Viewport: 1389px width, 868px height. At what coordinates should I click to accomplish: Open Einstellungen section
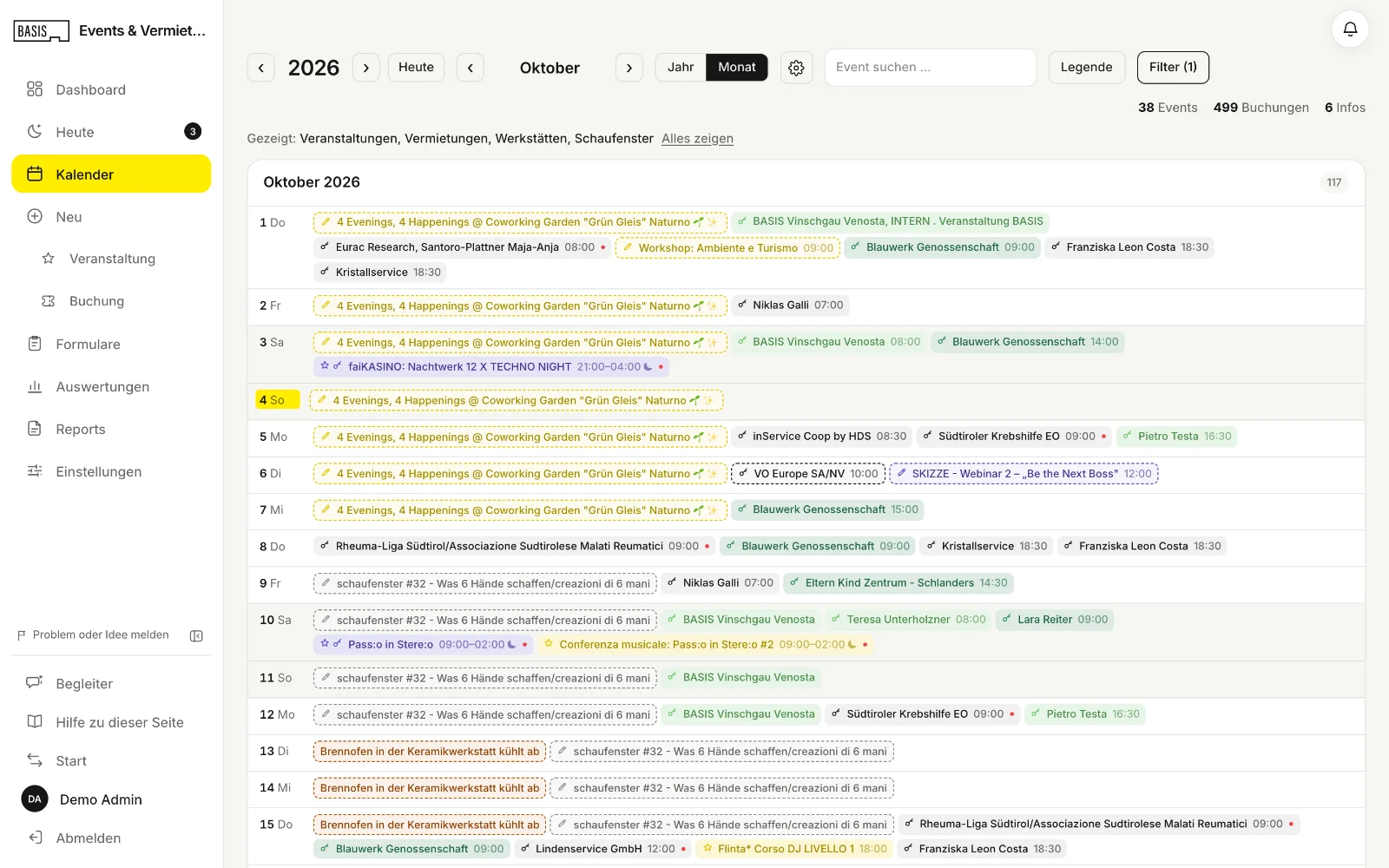point(111,471)
